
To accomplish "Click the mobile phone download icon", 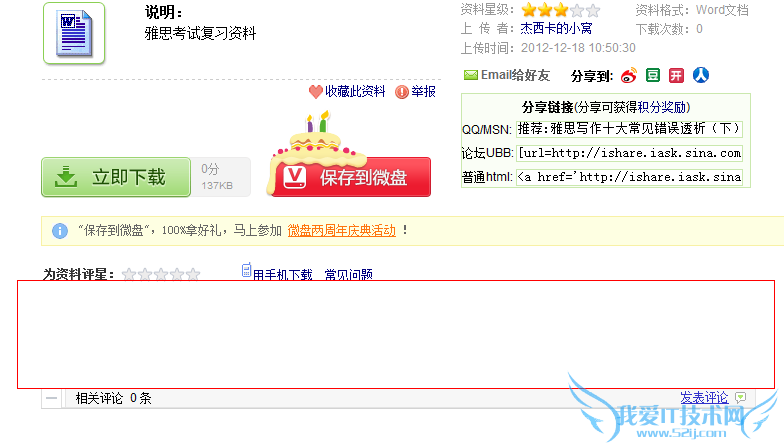I will coord(246,270).
